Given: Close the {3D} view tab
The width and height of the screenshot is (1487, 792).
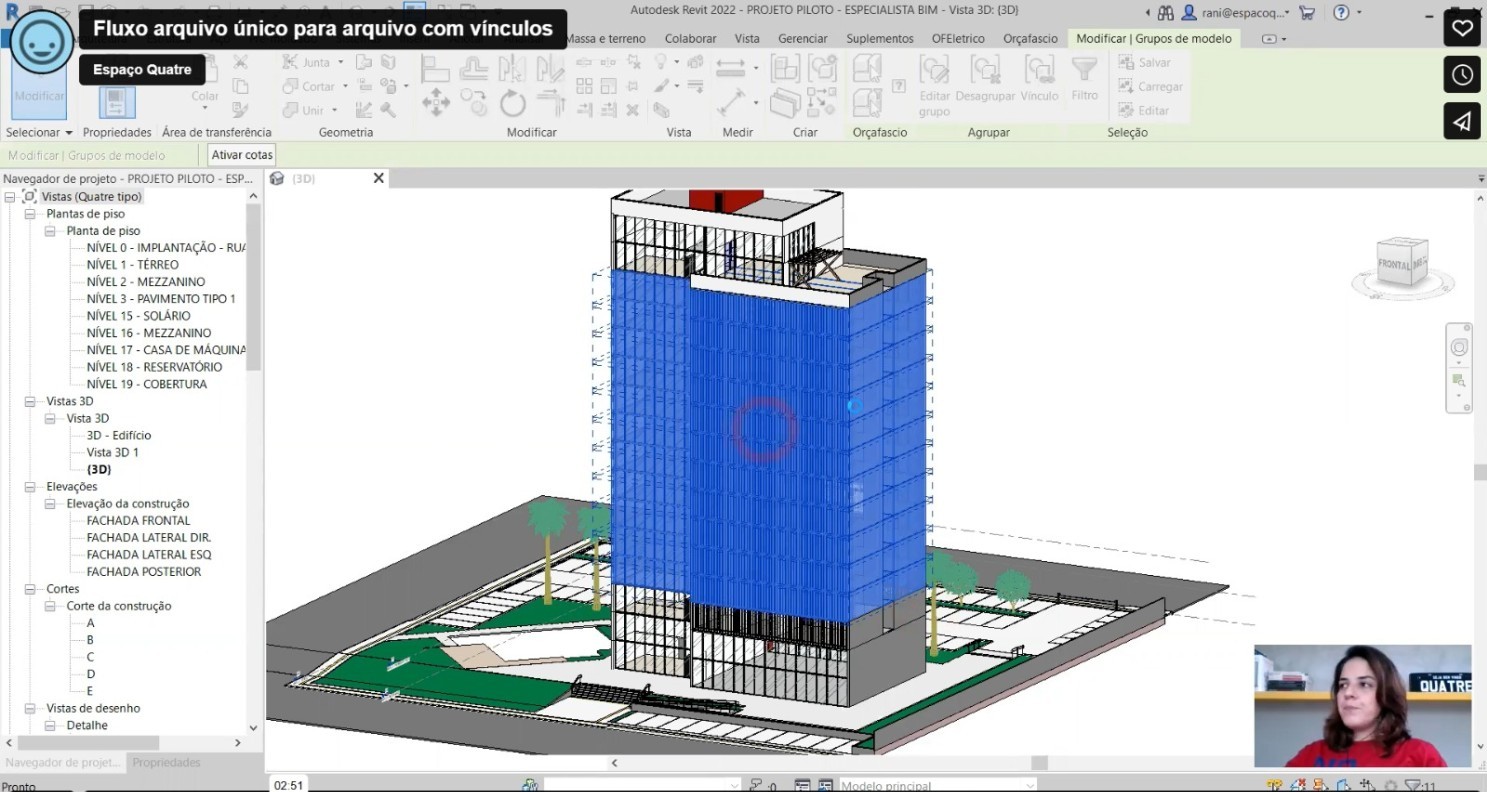Looking at the screenshot, I should pos(378,178).
